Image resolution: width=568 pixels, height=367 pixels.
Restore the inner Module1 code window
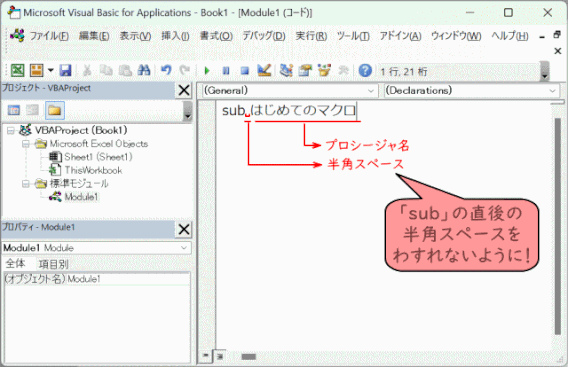click(557, 35)
